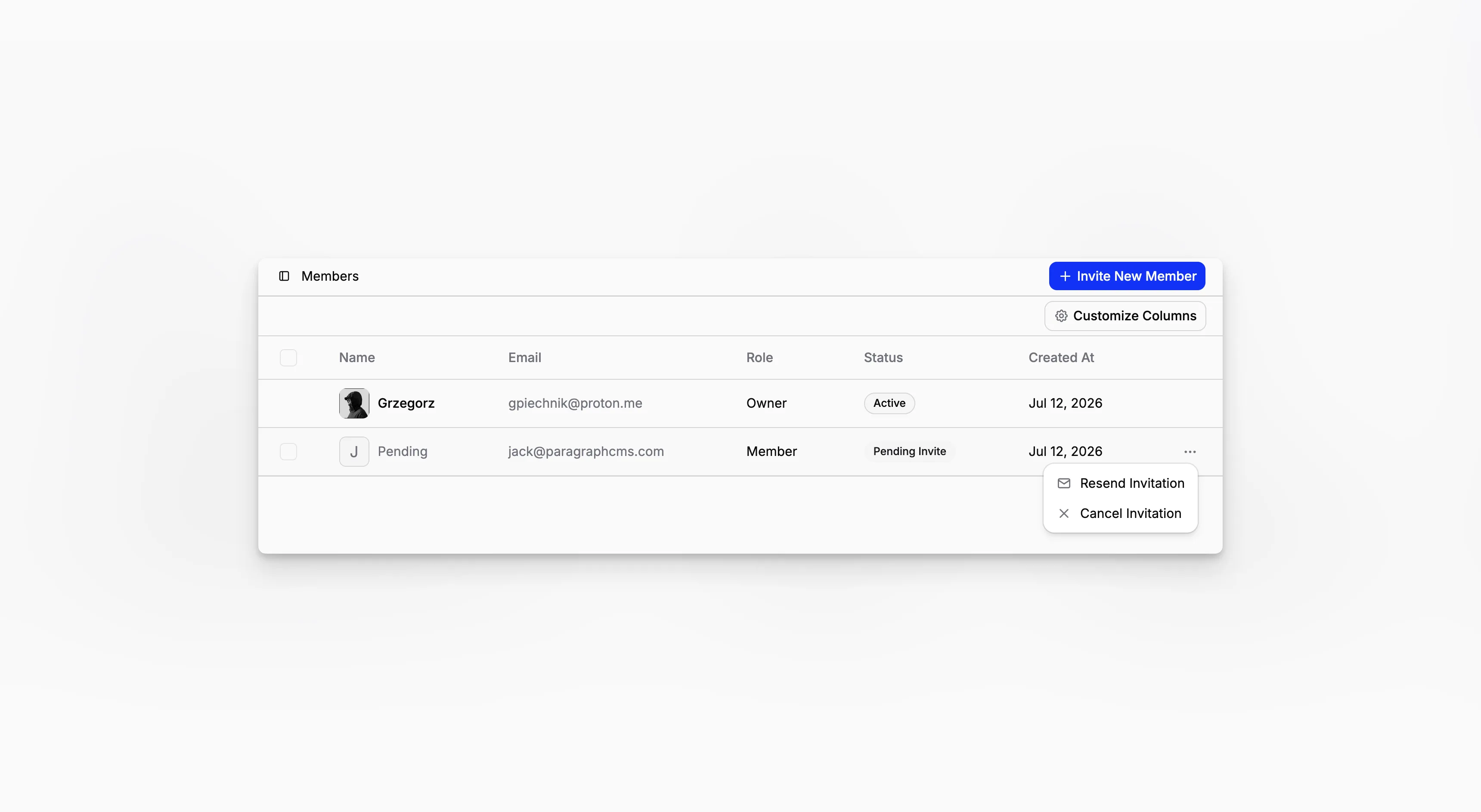Click the plus icon in Invite New Member
Screen dimensions: 1481x812
[1065, 276]
